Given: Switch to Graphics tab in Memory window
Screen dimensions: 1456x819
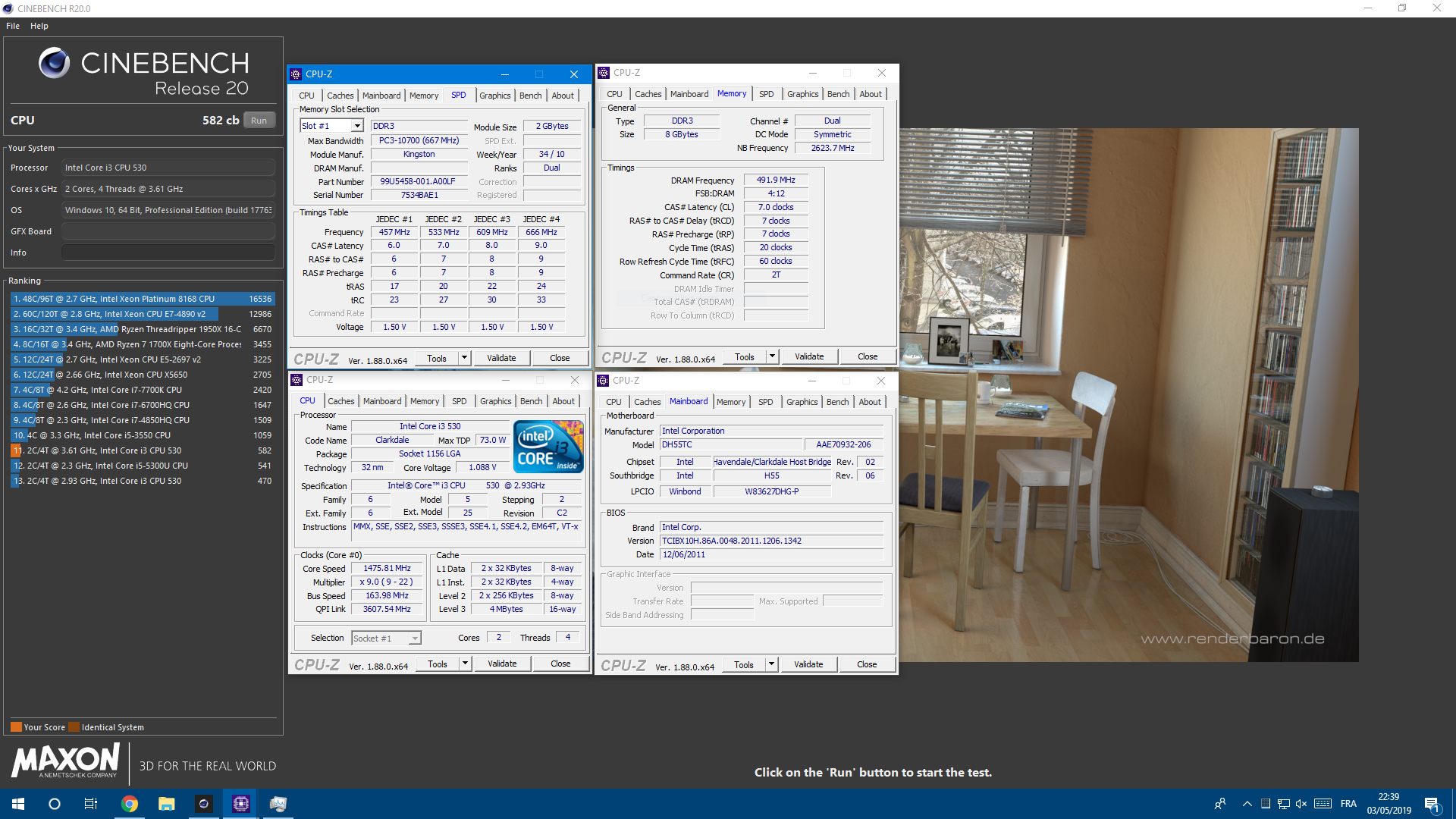Looking at the screenshot, I should (802, 94).
